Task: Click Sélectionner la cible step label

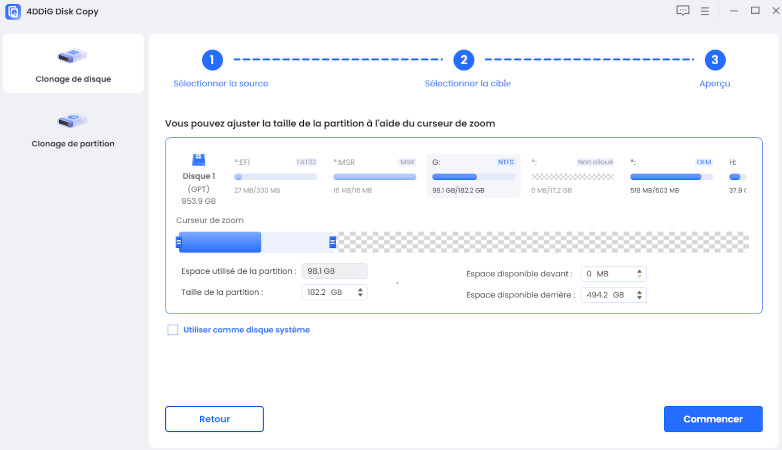Action: tap(468, 83)
